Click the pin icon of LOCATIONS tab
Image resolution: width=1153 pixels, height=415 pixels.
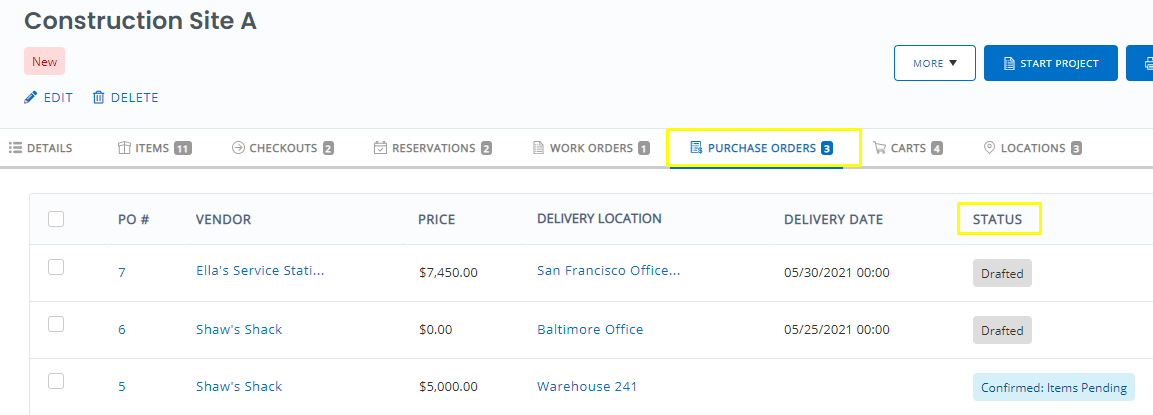[x=989, y=148]
